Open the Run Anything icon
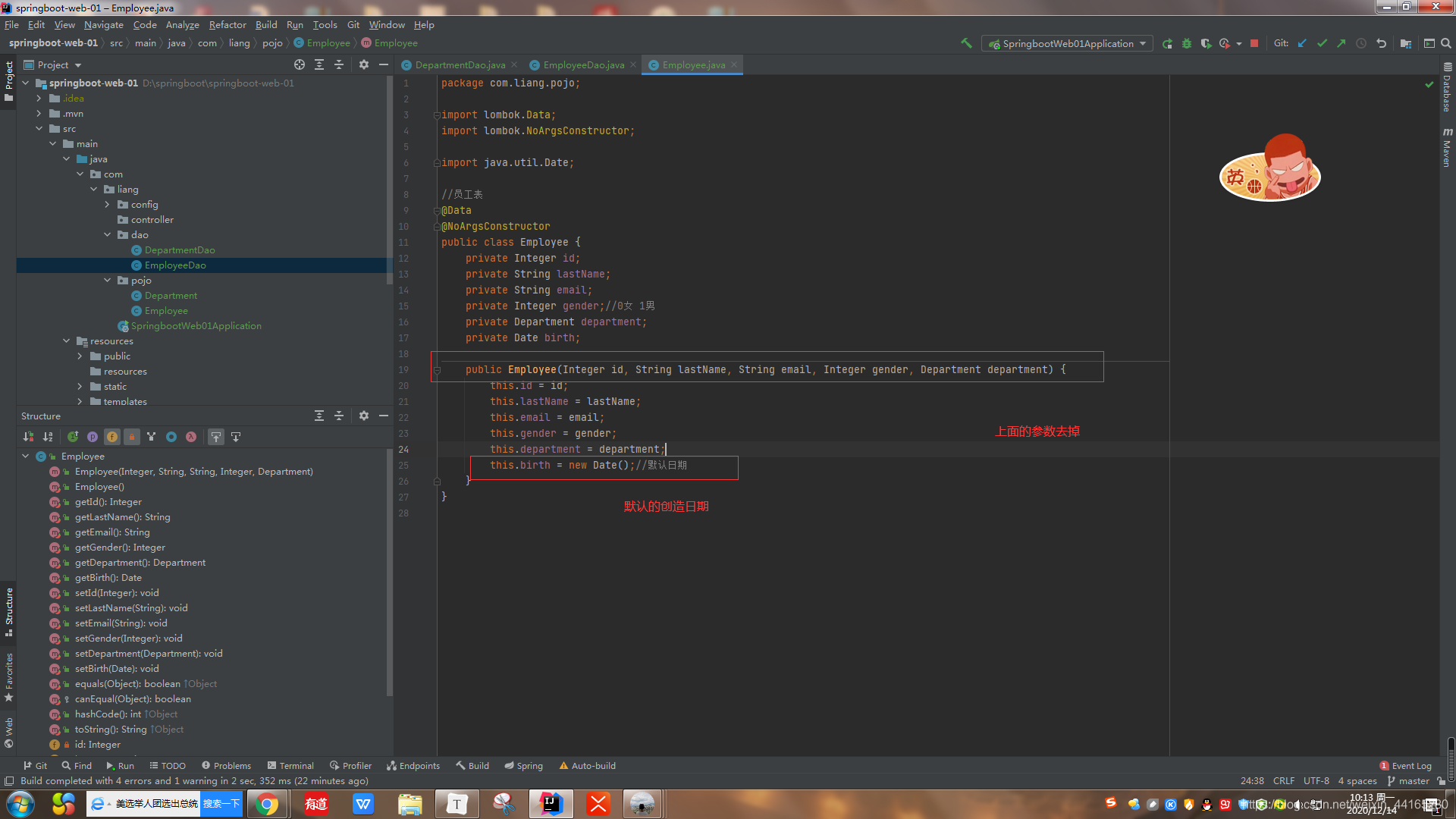 pos(1429,43)
